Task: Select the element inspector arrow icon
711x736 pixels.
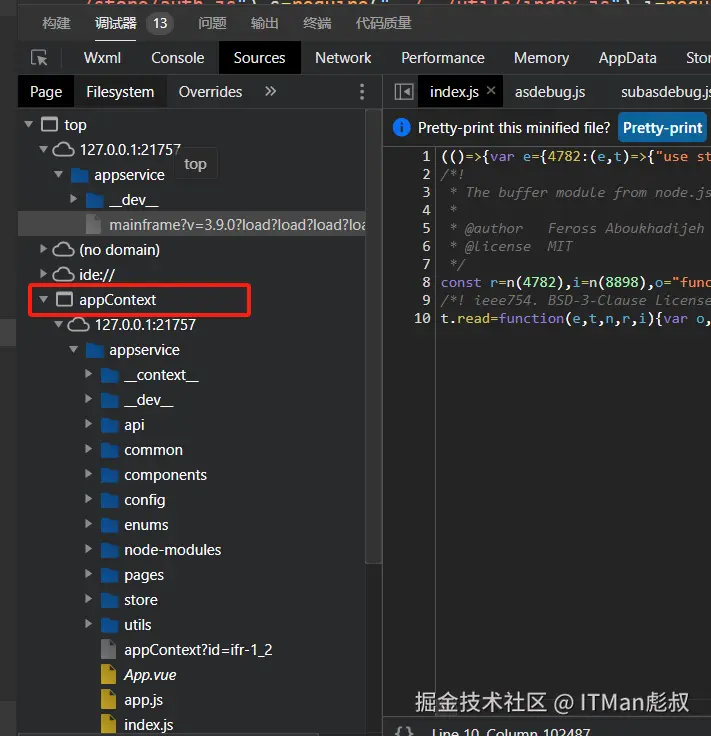Action: tap(39, 58)
